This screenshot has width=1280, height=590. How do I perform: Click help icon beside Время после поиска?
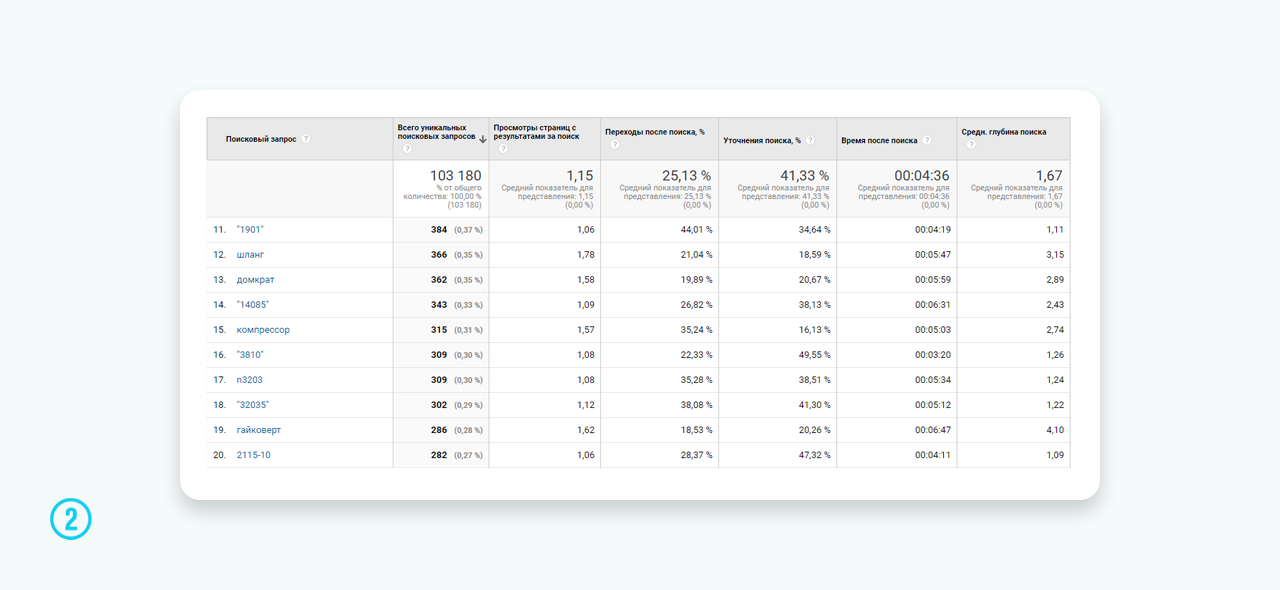coord(927,140)
